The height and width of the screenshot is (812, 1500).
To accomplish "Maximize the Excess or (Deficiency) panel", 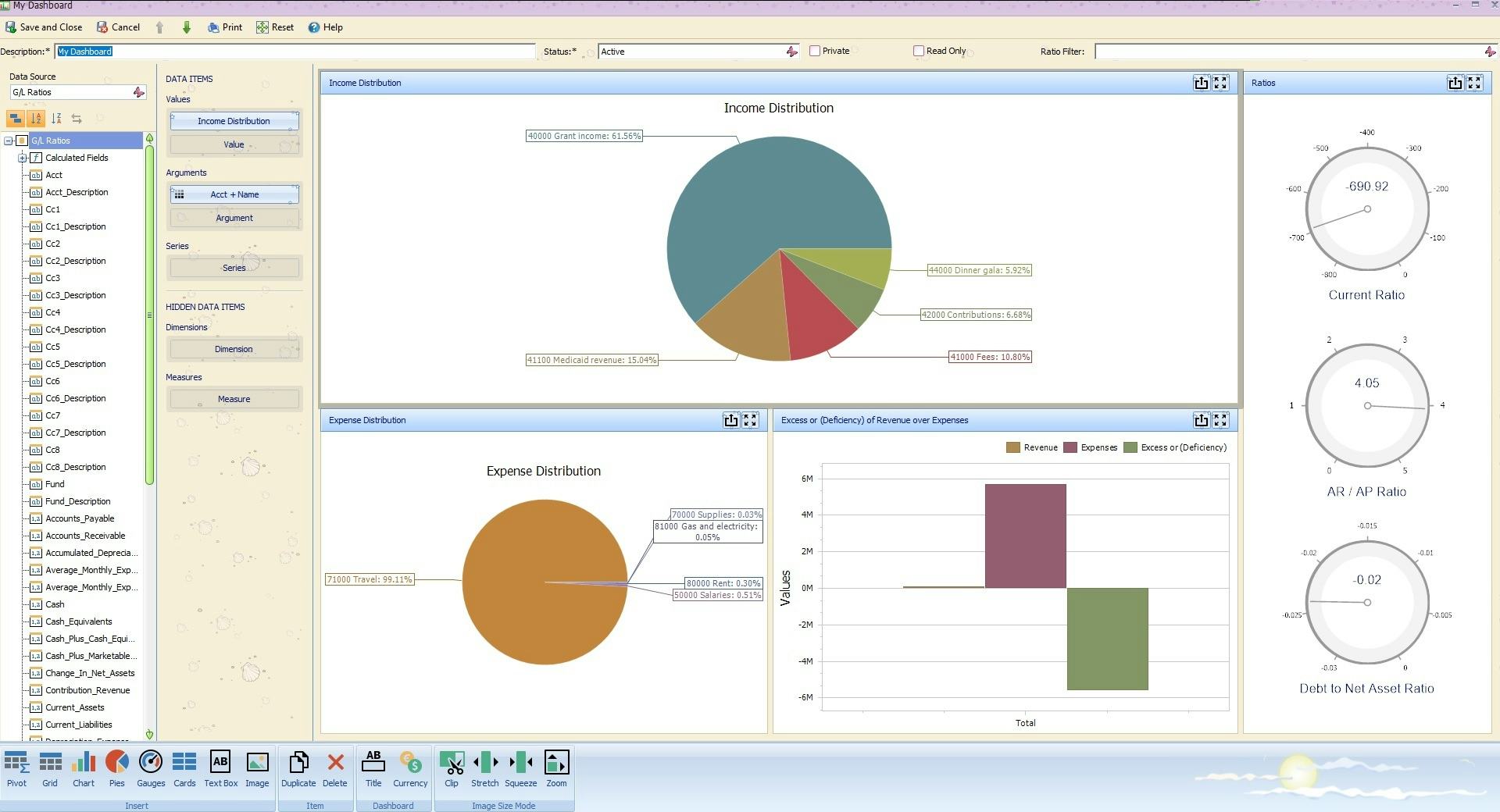I will point(1220,420).
